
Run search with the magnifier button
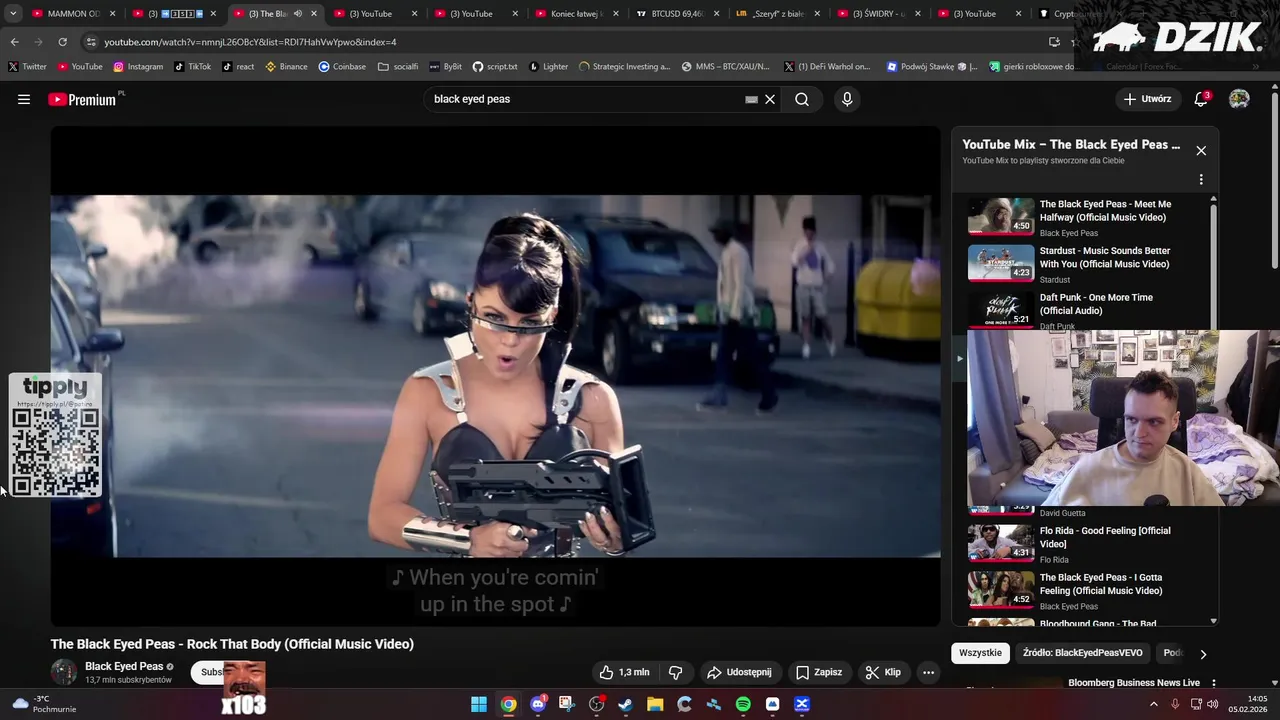(x=802, y=99)
